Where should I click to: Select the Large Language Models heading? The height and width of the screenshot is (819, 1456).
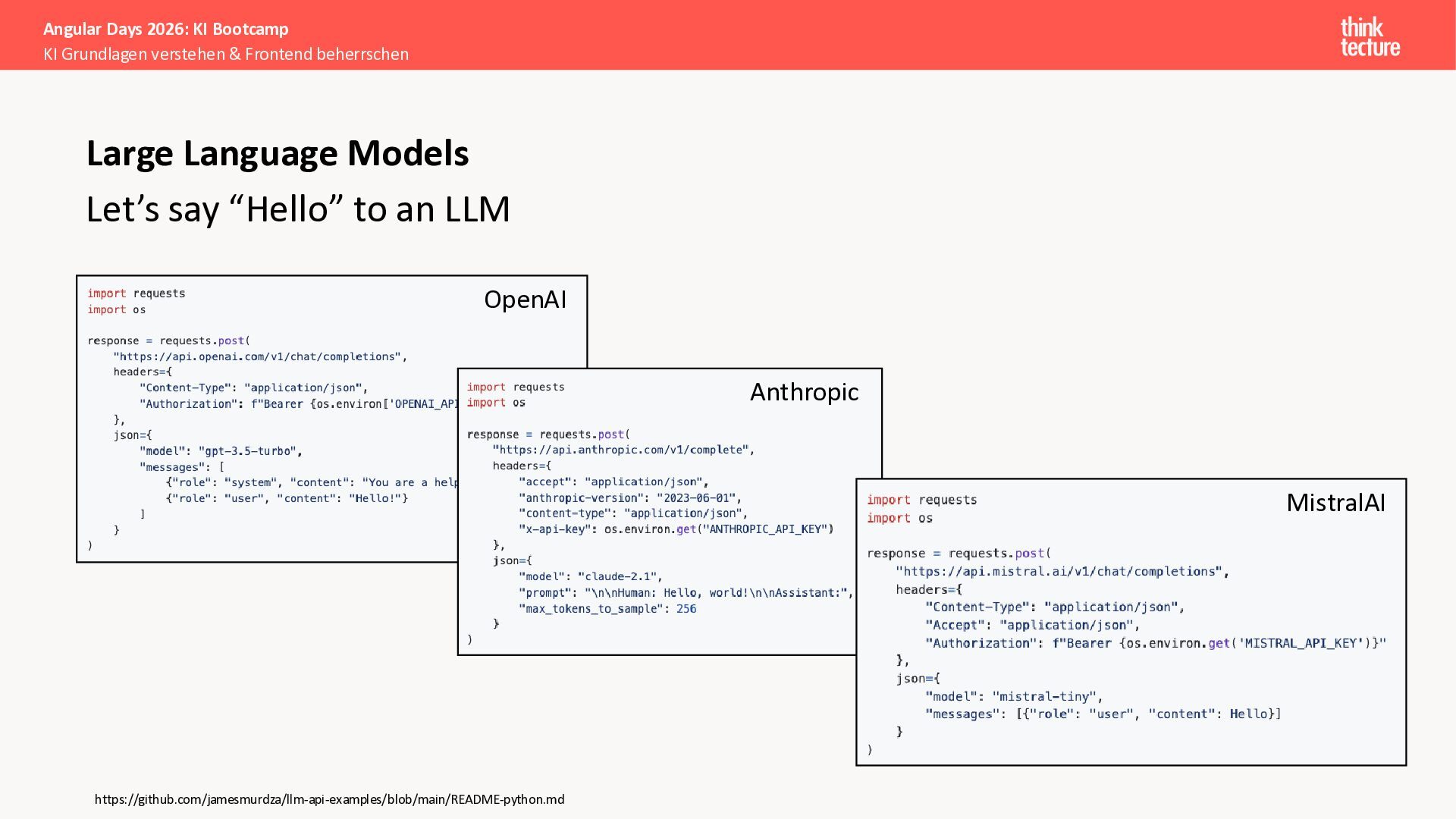click(x=278, y=153)
